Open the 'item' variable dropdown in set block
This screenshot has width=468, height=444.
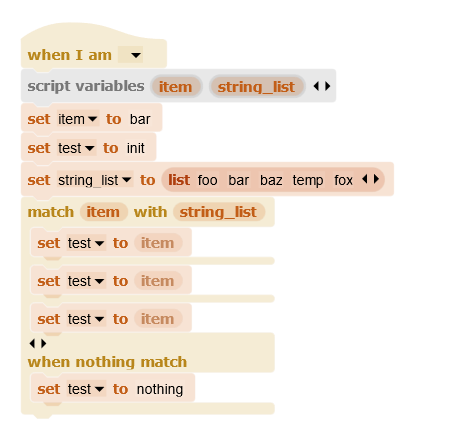78,119
